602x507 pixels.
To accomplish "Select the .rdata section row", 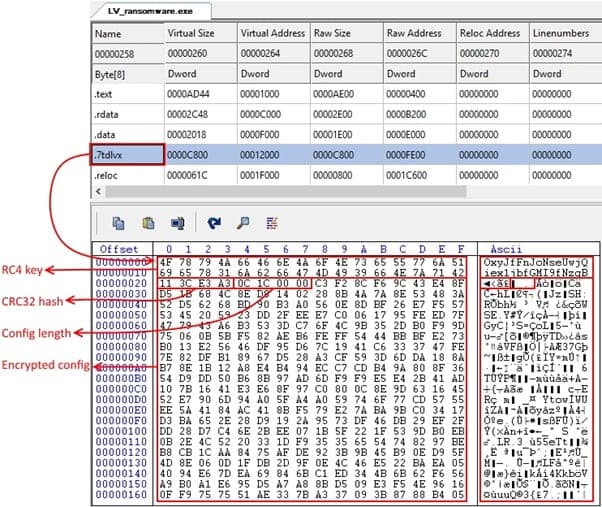I will [x=347, y=114].
